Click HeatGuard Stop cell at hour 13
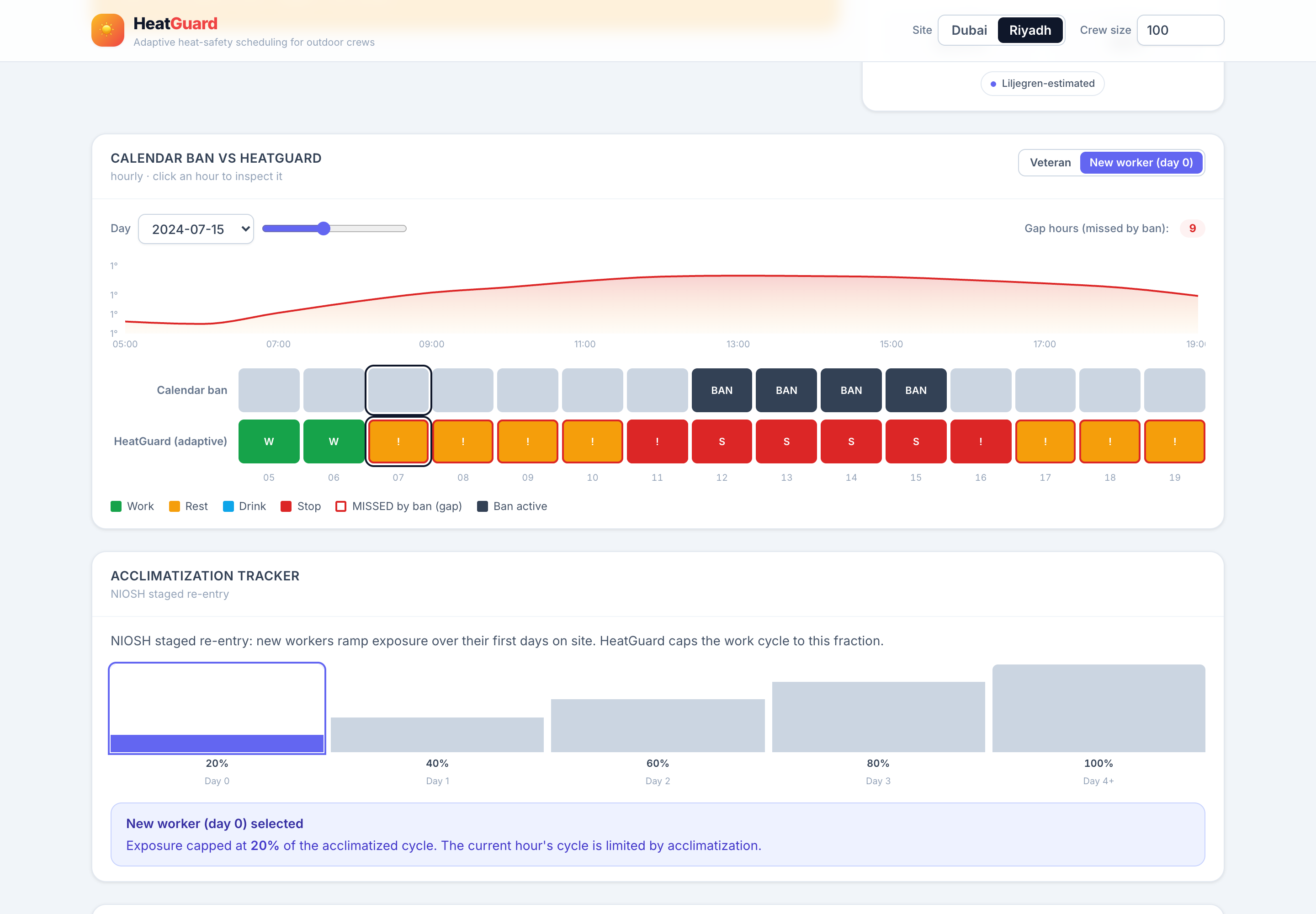The width and height of the screenshot is (1316, 914). point(786,441)
